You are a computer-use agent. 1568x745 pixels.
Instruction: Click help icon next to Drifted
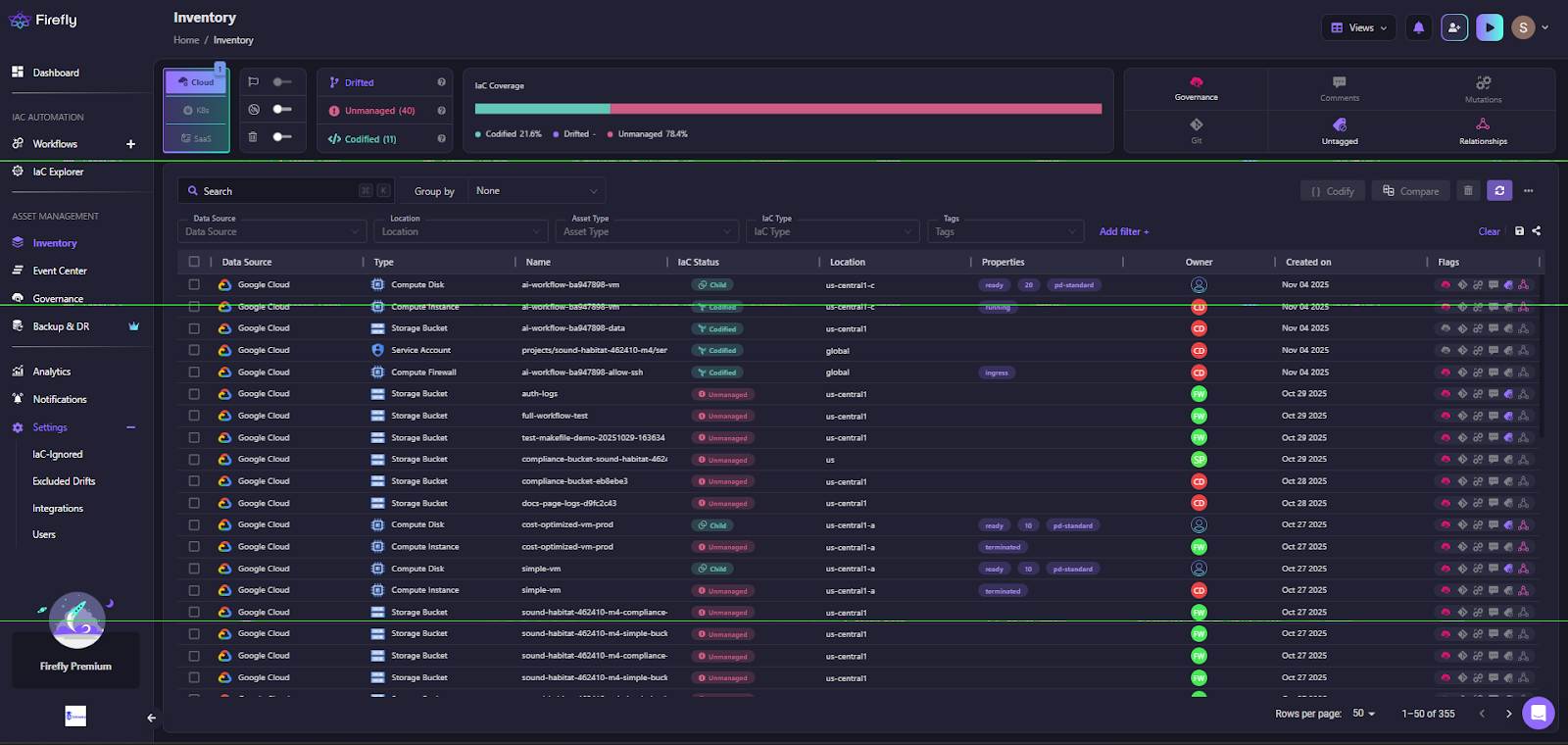click(x=442, y=82)
